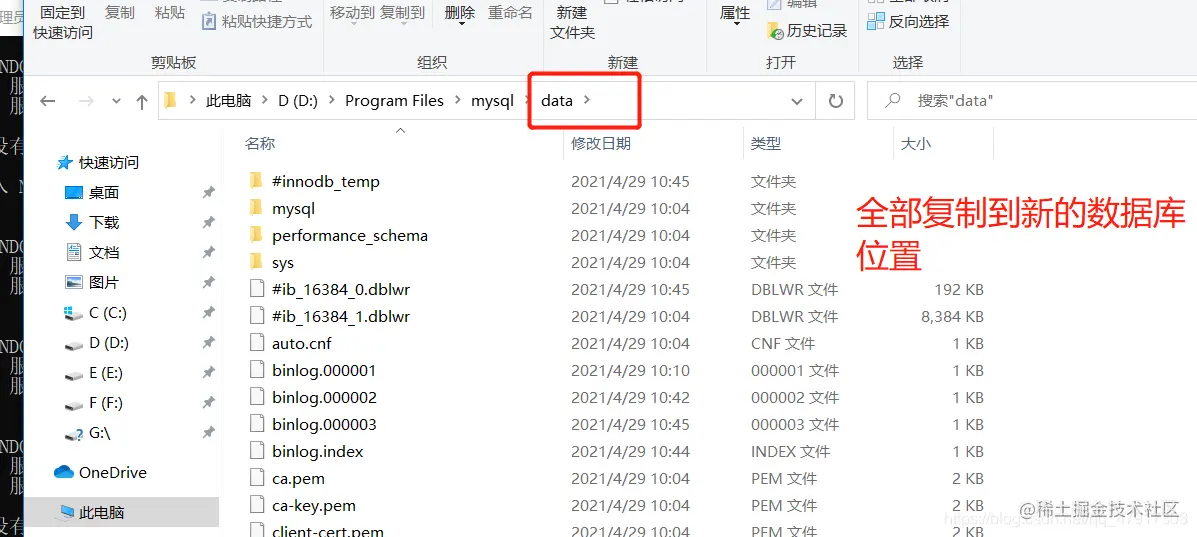Navigate up one folder level
Viewport: 1197px width, 537px height.
point(141,101)
